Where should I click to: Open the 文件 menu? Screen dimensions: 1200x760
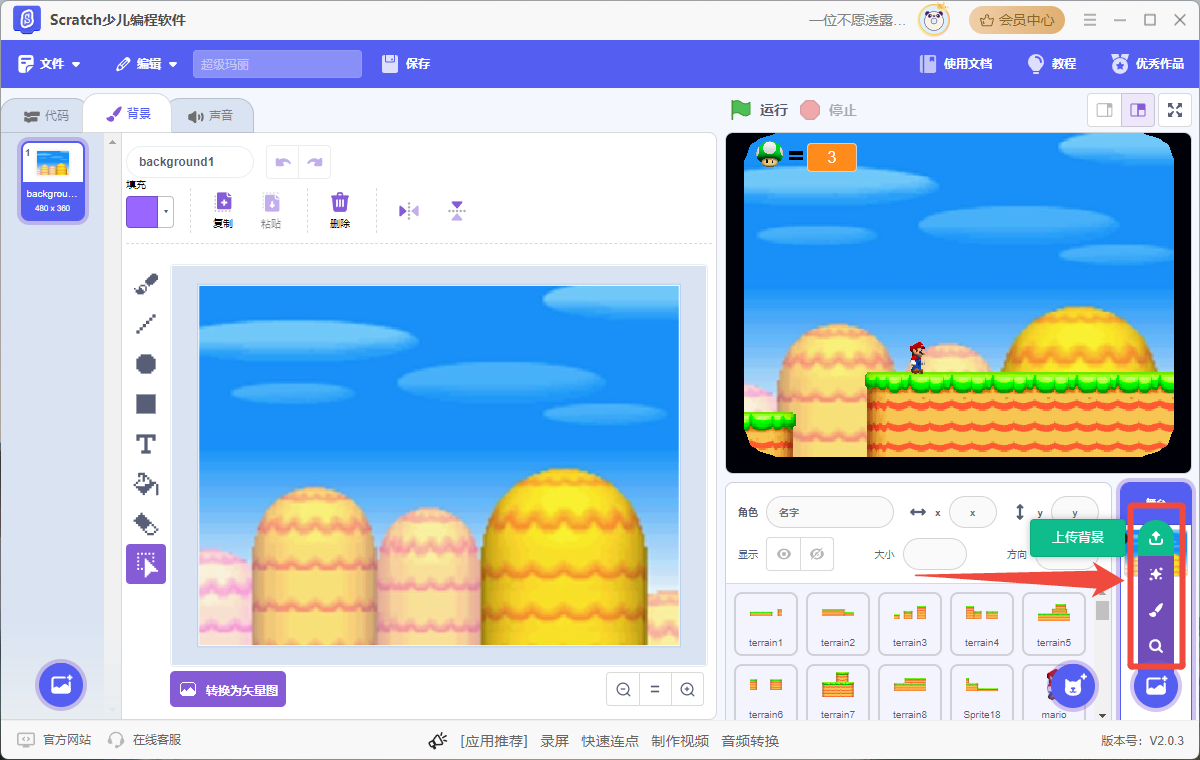(49, 64)
